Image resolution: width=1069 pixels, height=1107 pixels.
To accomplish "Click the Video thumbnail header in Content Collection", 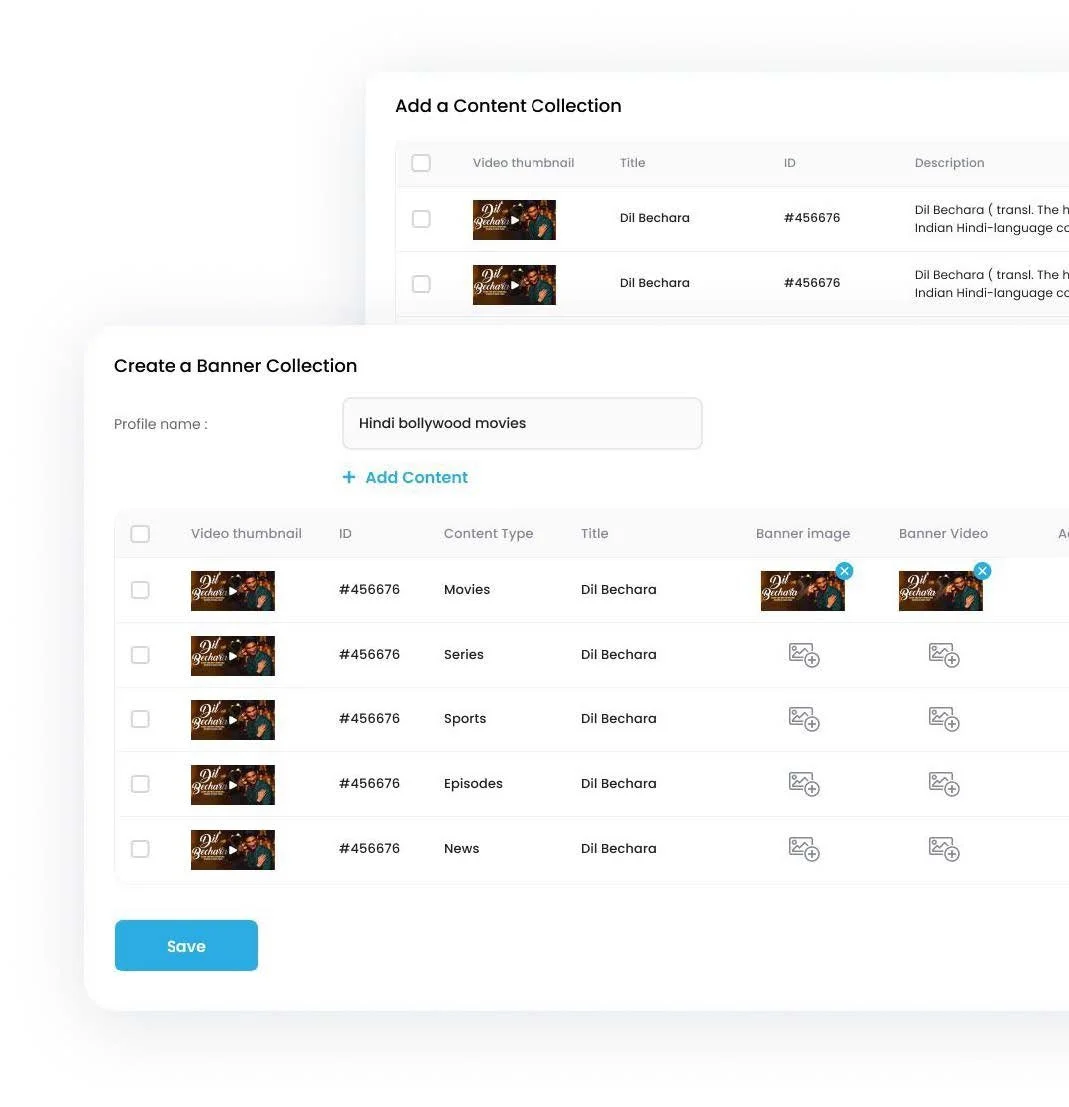I will coord(523,162).
